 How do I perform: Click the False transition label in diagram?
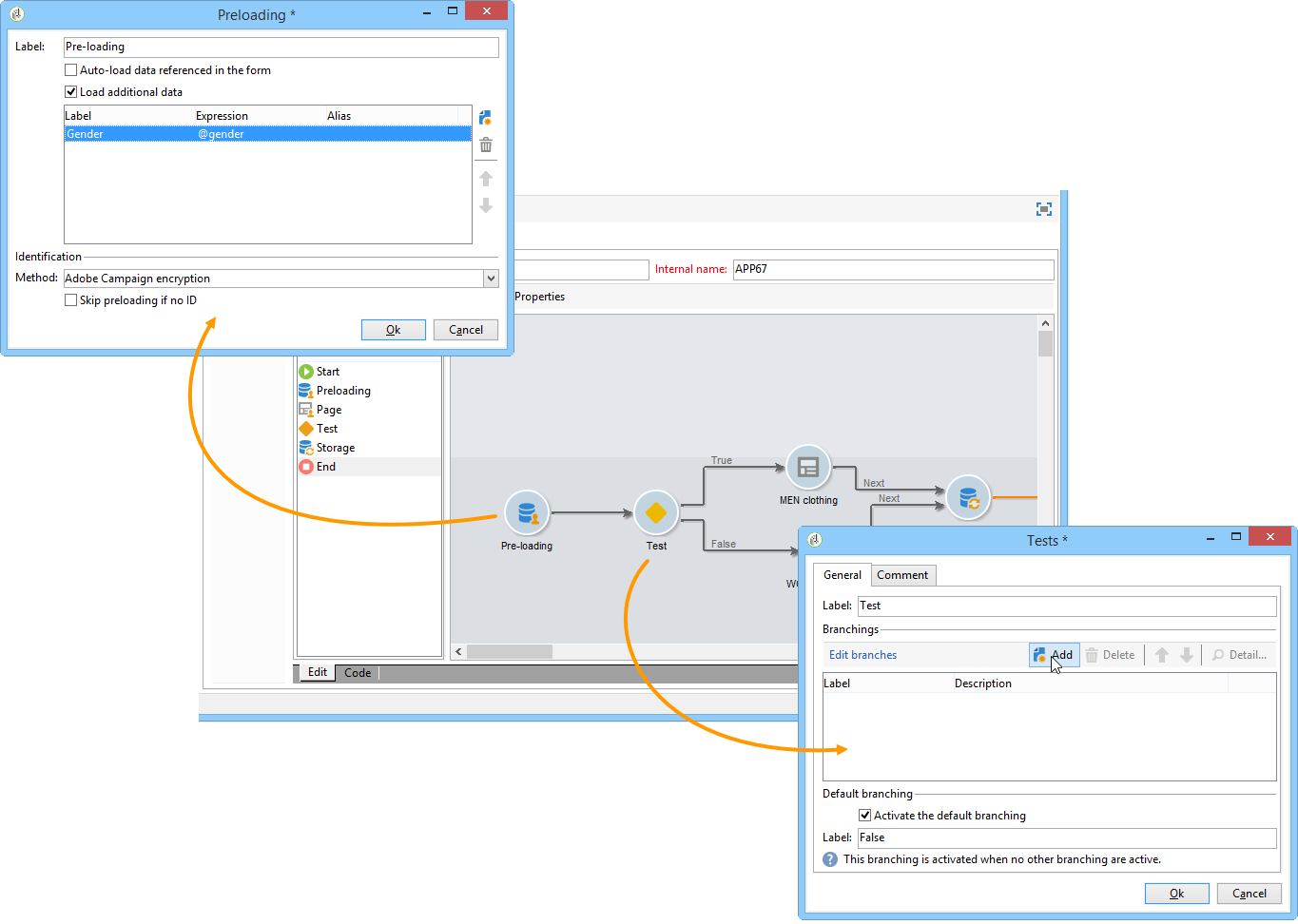[724, 545]
